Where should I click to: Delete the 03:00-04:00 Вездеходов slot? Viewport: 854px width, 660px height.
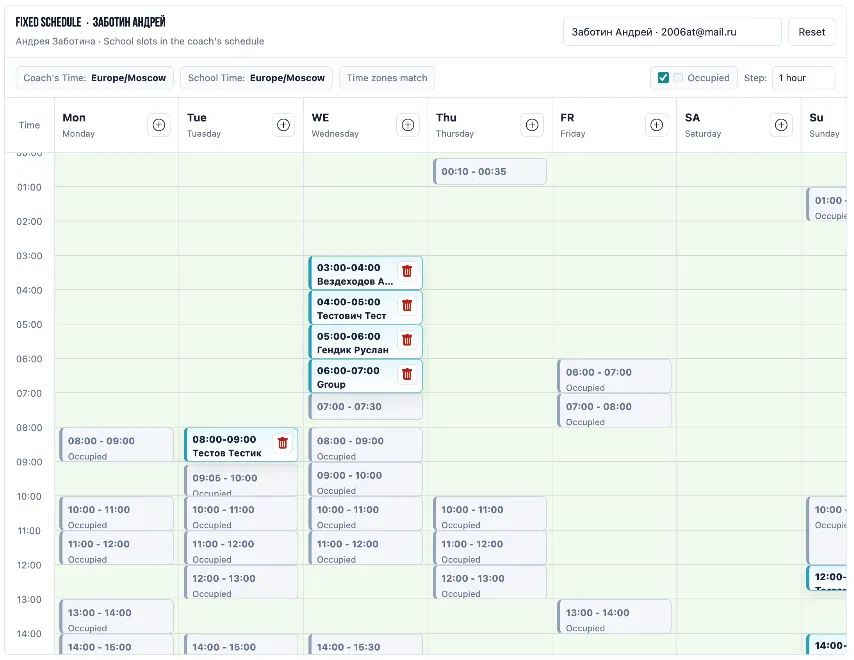point(407,271)
